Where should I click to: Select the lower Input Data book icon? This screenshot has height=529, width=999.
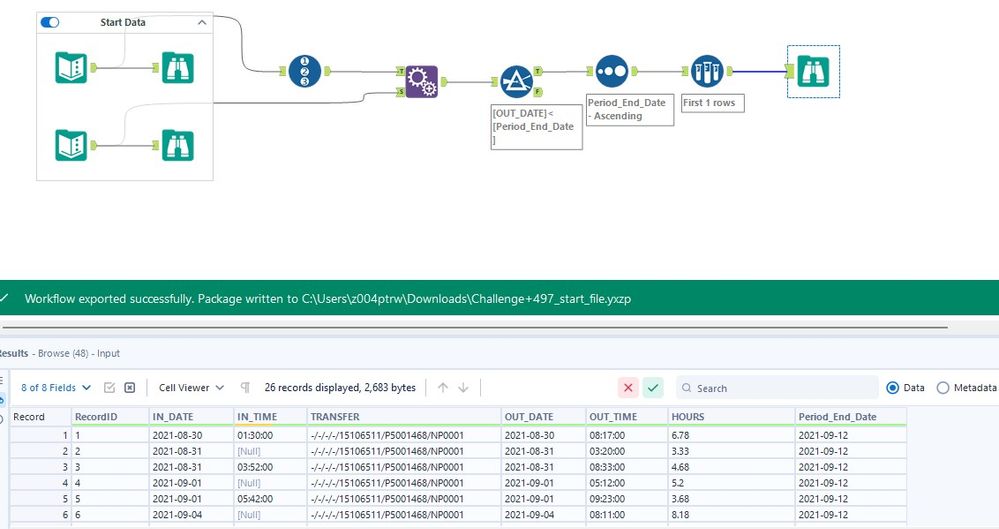point(71,145)
